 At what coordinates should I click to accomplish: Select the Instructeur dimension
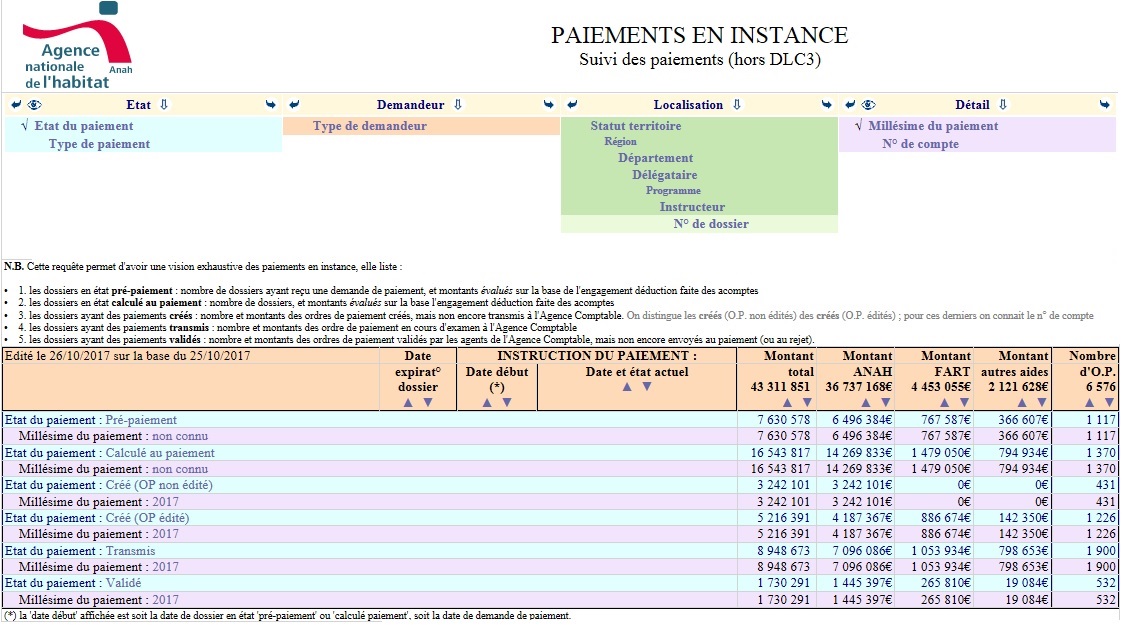pos(692,207)
